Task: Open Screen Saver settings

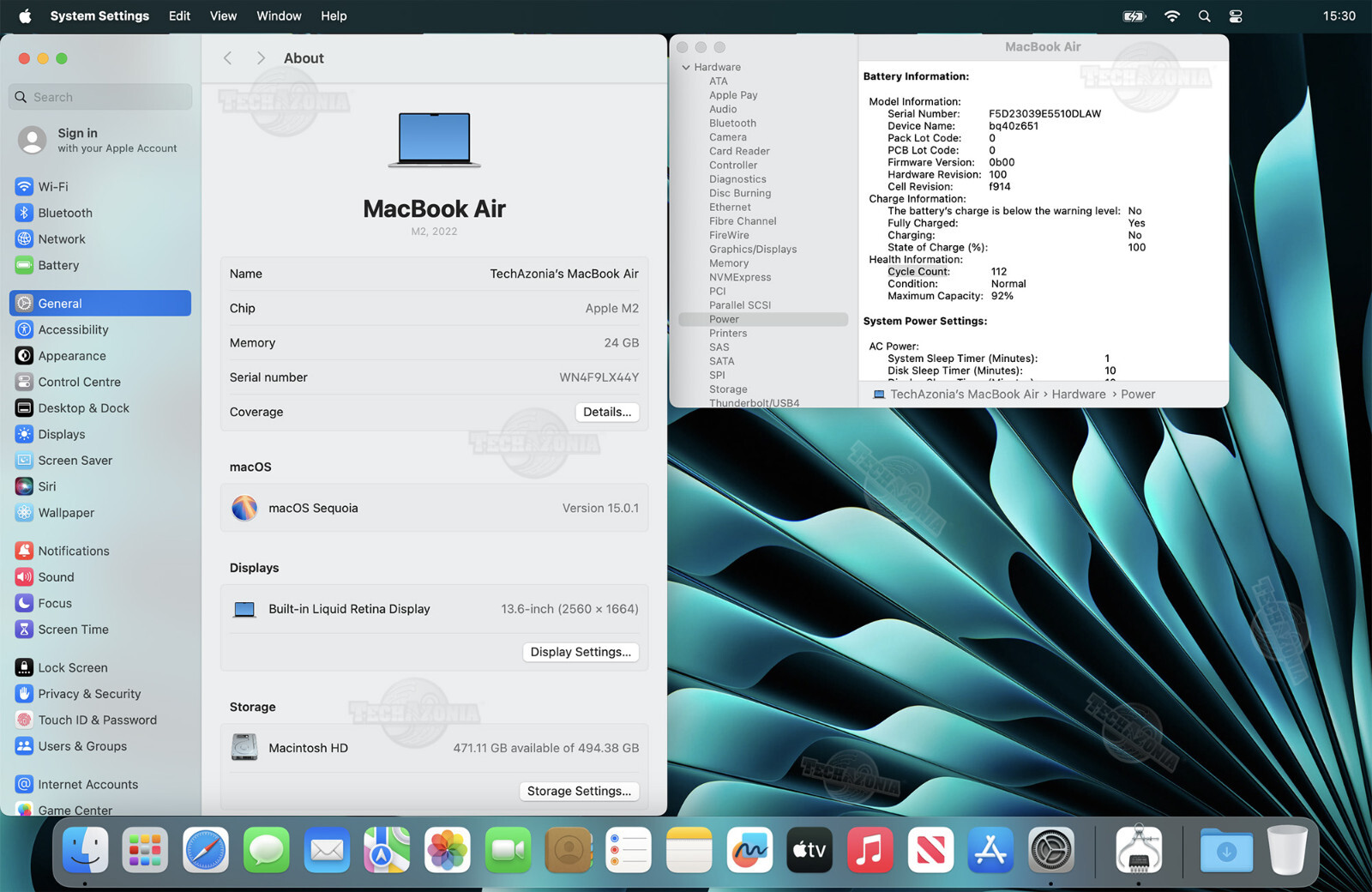Action: point(99,461)
